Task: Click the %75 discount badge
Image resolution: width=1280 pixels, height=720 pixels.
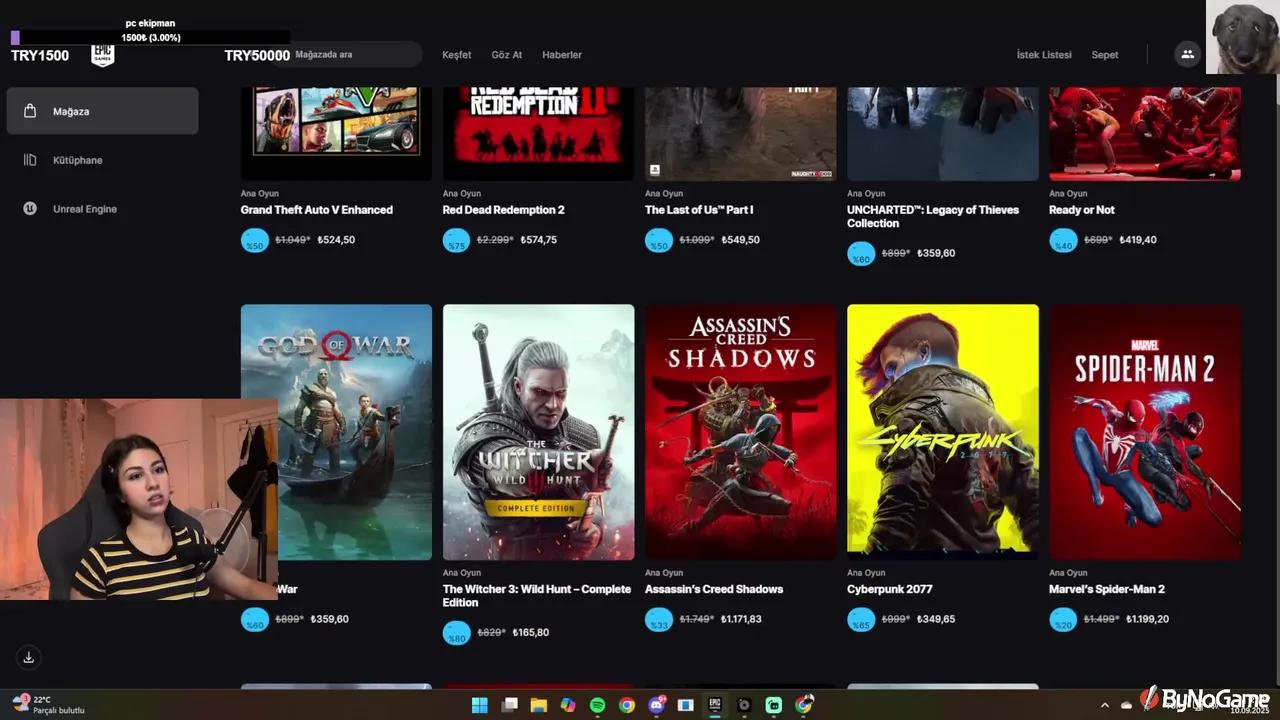Action: 457,241
